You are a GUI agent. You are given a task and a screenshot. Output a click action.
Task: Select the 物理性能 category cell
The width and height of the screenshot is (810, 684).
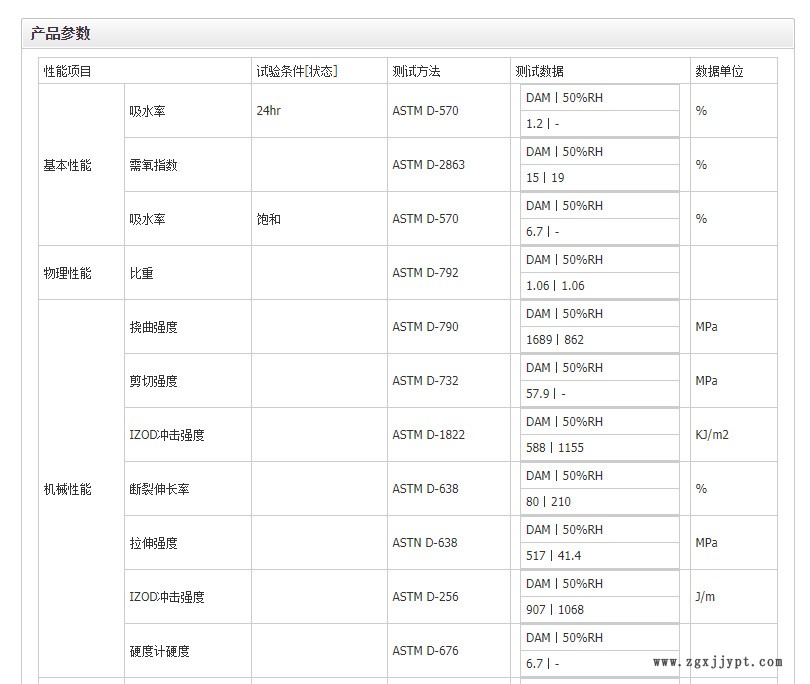pos(67,273)
